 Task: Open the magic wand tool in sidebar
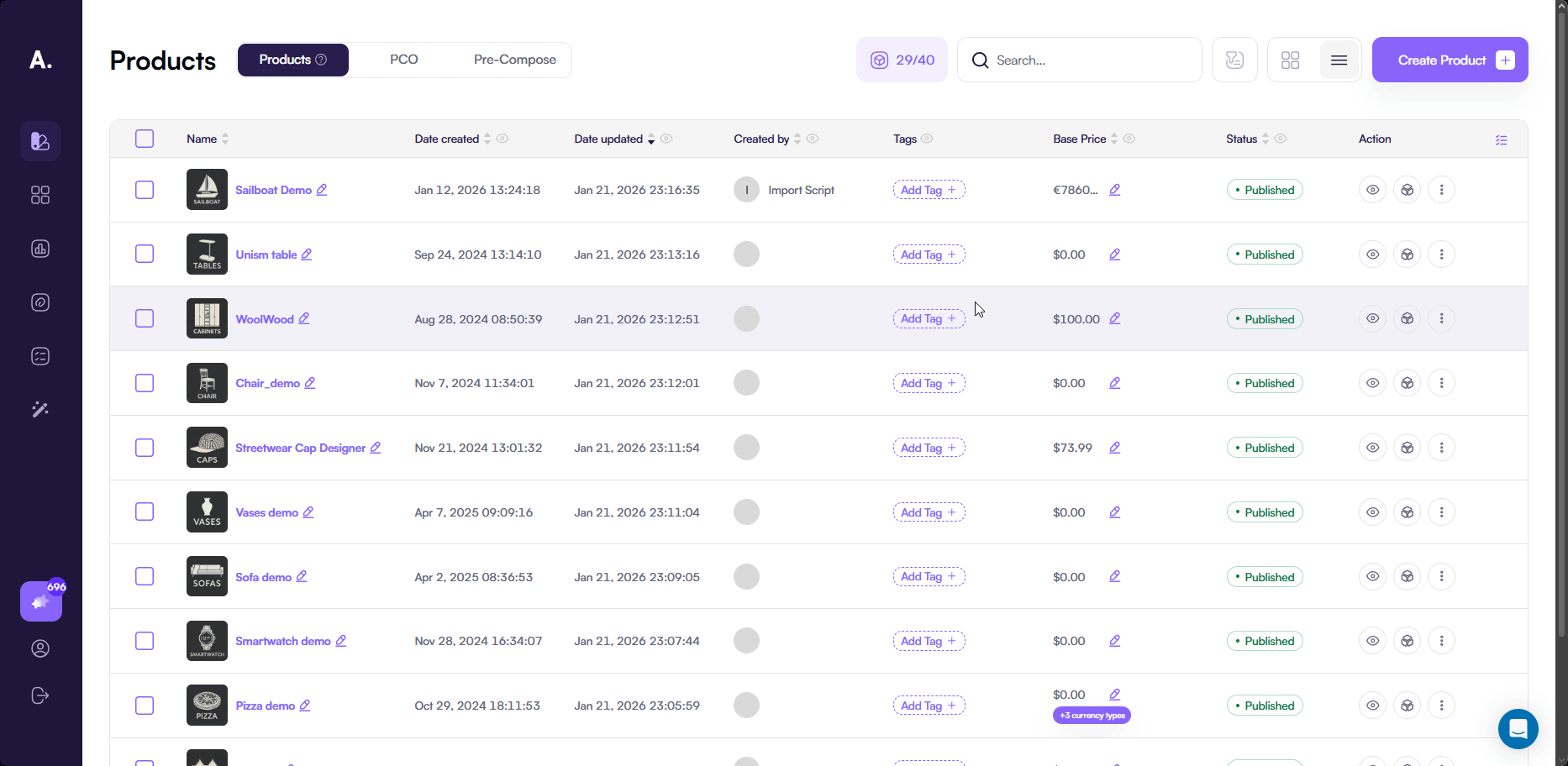point(40,409)
